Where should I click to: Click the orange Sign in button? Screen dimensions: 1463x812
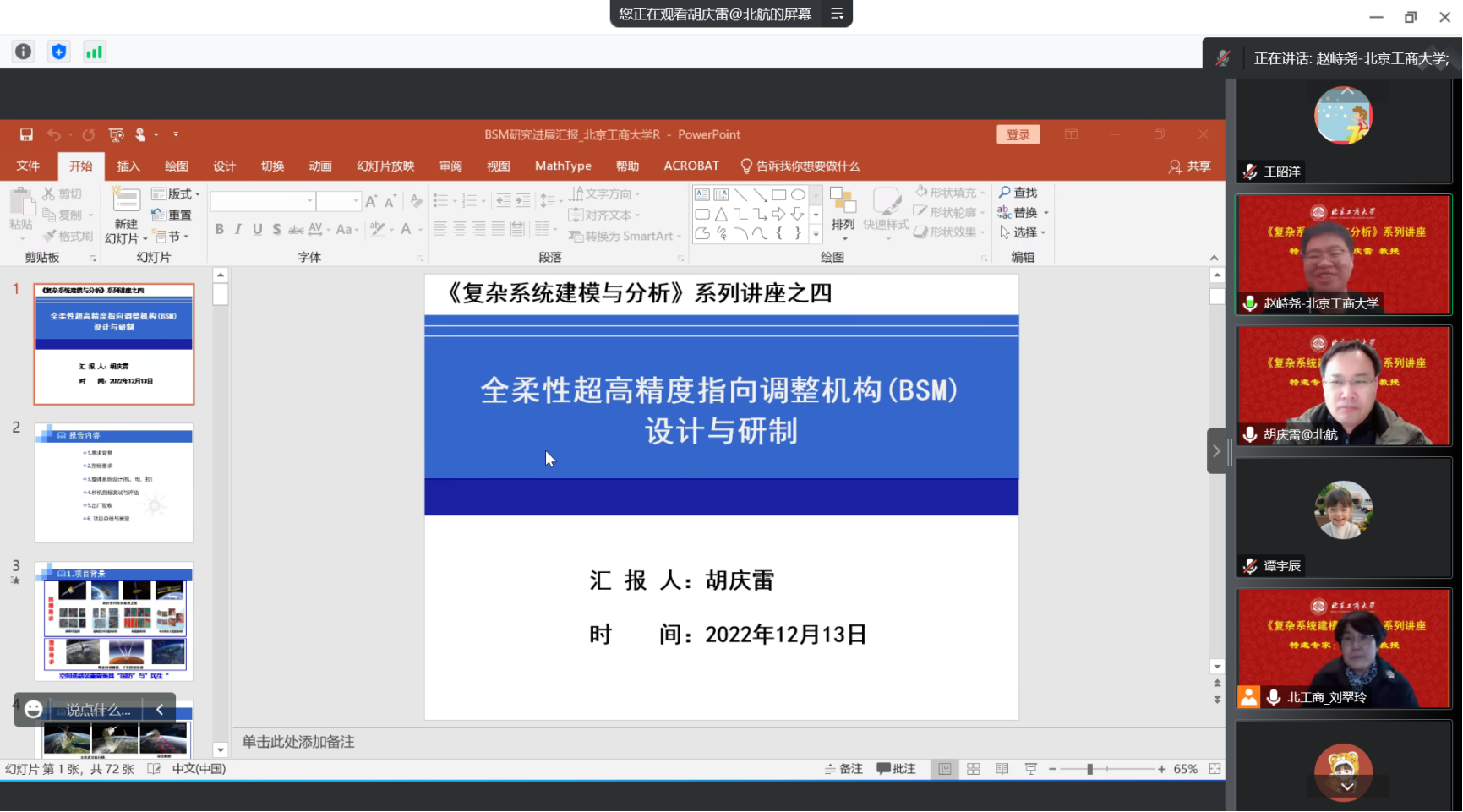[1018, 135]
